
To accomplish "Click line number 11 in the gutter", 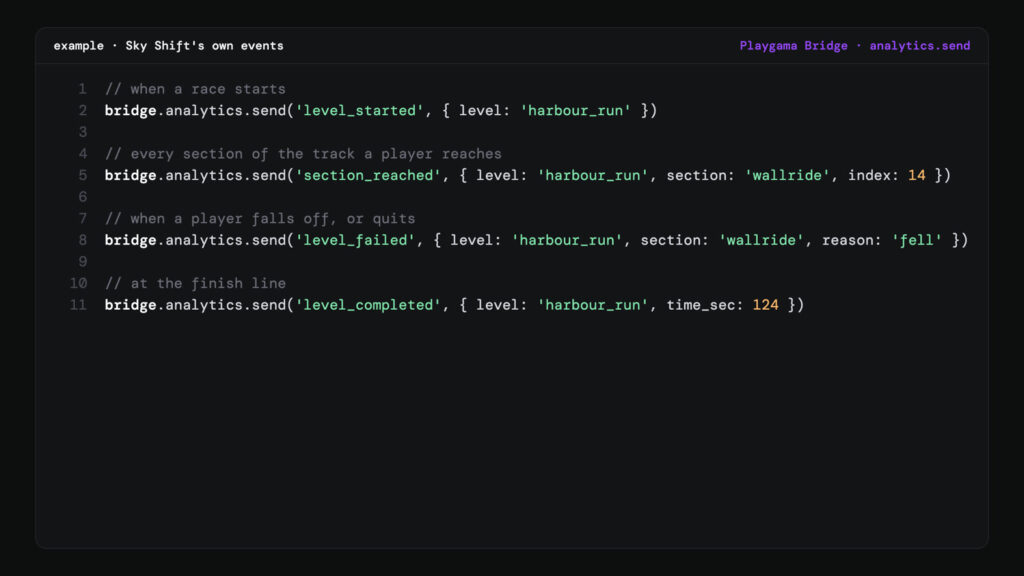I will (x=78, y=305).
